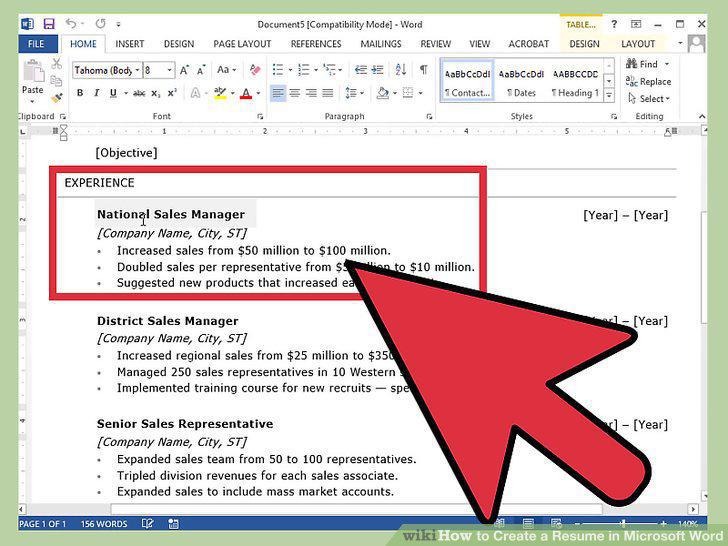Click the Paste clipboard icon
The image size is (728, 546).
[x=32, y=72]
